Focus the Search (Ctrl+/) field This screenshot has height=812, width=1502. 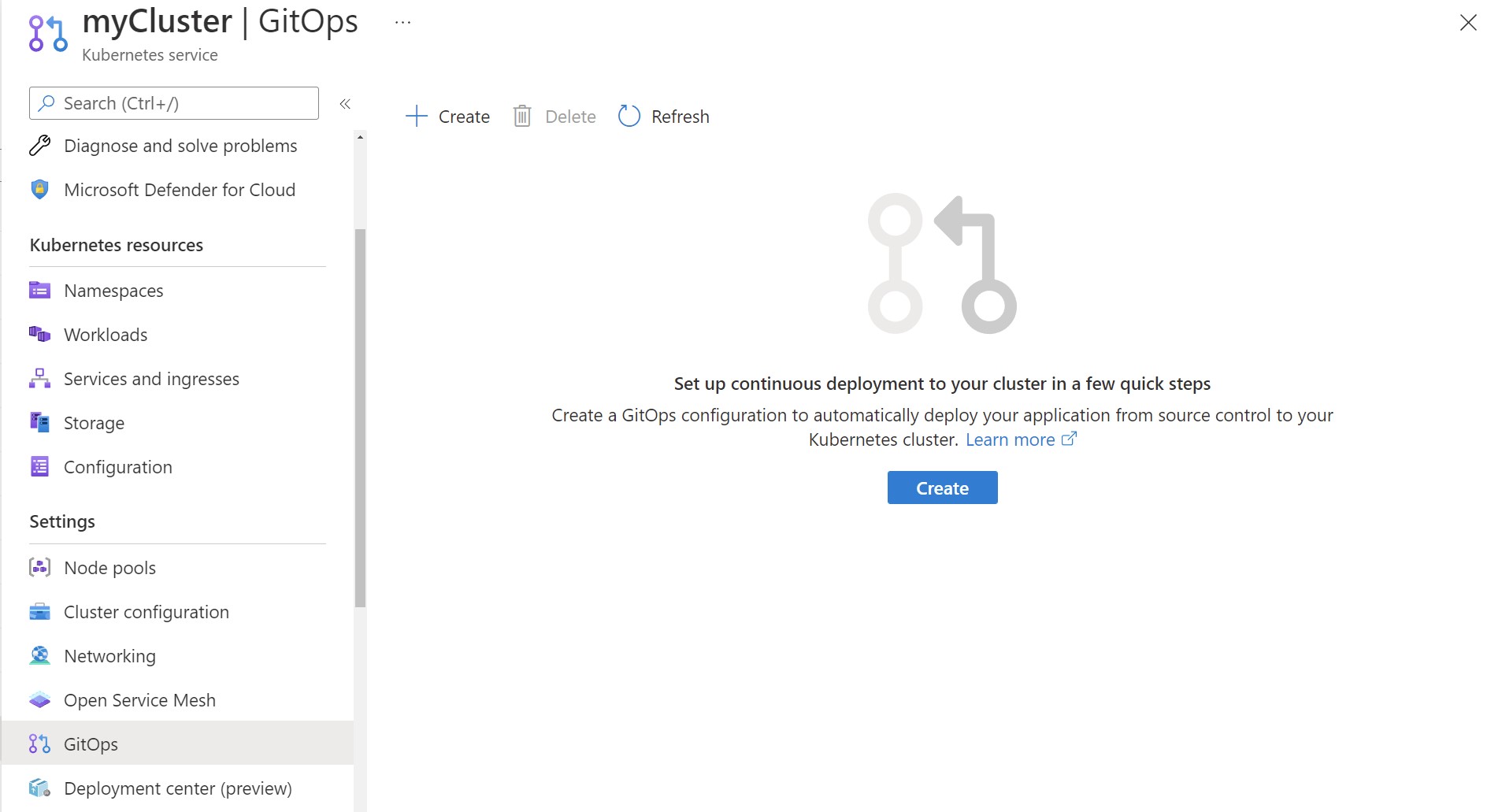(x=174, y=103)
